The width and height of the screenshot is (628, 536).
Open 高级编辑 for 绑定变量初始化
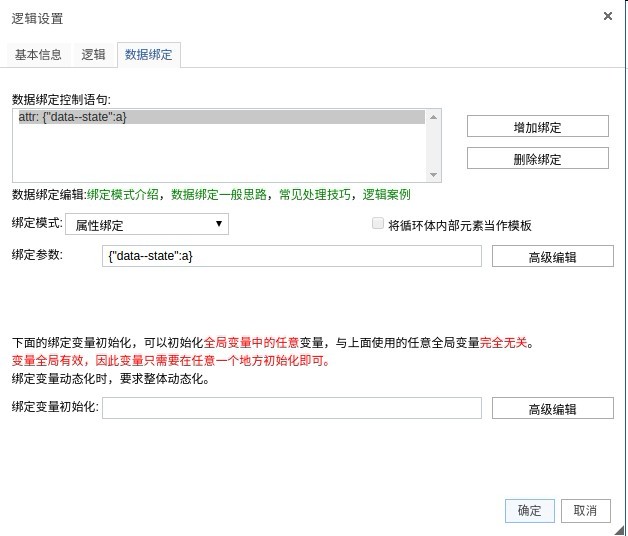click(x=553, y=408)
